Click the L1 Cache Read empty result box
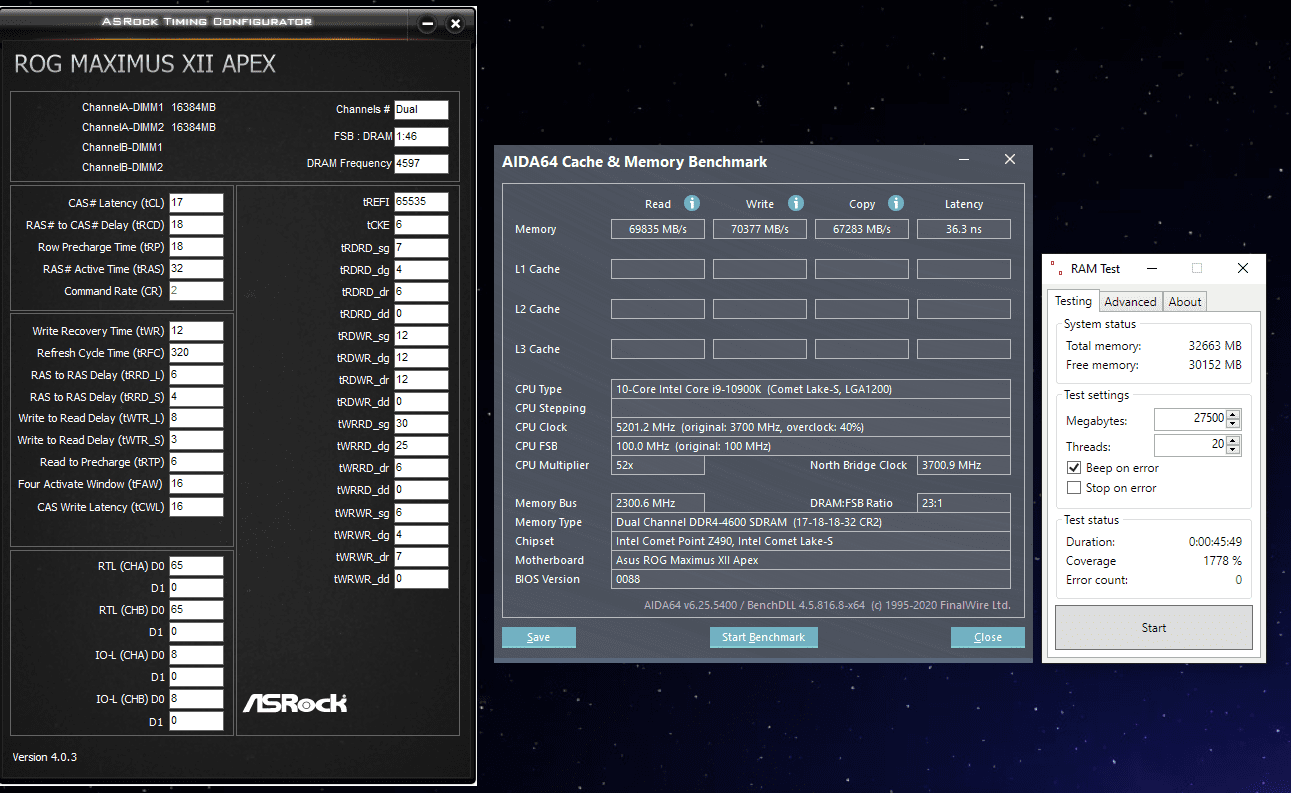The image size is (1291, 793). [658, 269]
